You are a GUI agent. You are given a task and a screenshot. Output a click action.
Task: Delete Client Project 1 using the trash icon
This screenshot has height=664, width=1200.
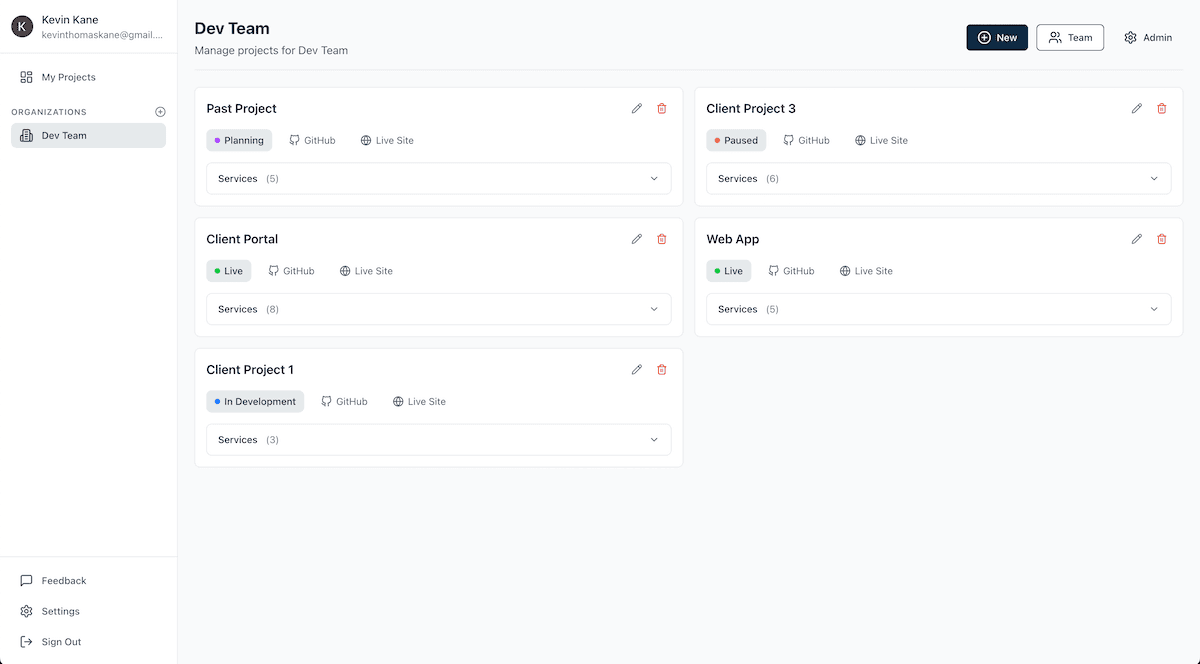(661, 369)
